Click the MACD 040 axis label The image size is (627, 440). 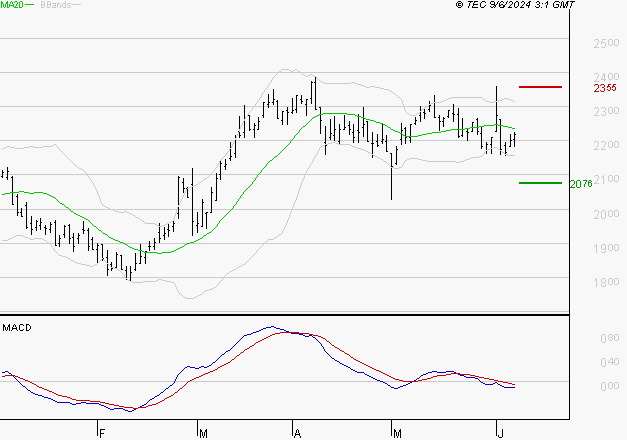[x=610, y=362]
